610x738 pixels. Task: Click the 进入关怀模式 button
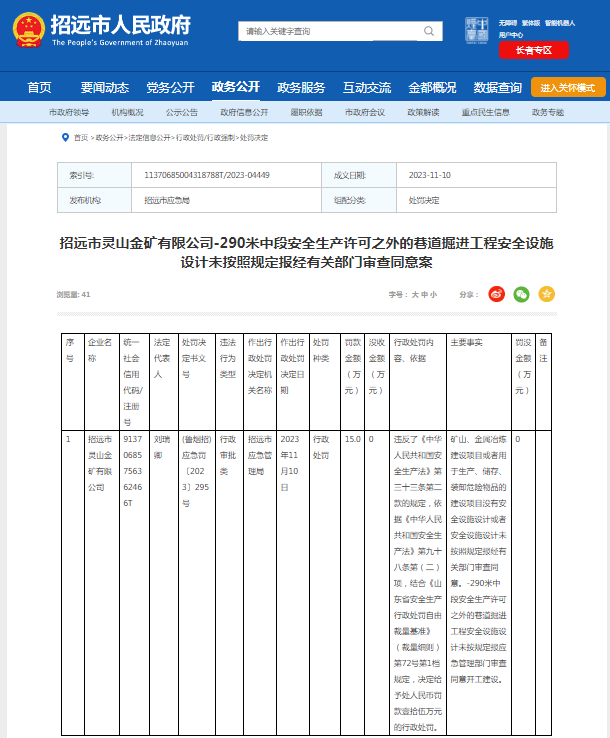pyautogui.click(x=568, y=87)
